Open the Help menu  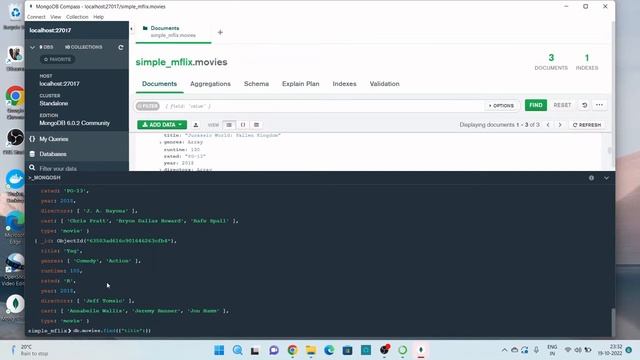pos(98,17)
